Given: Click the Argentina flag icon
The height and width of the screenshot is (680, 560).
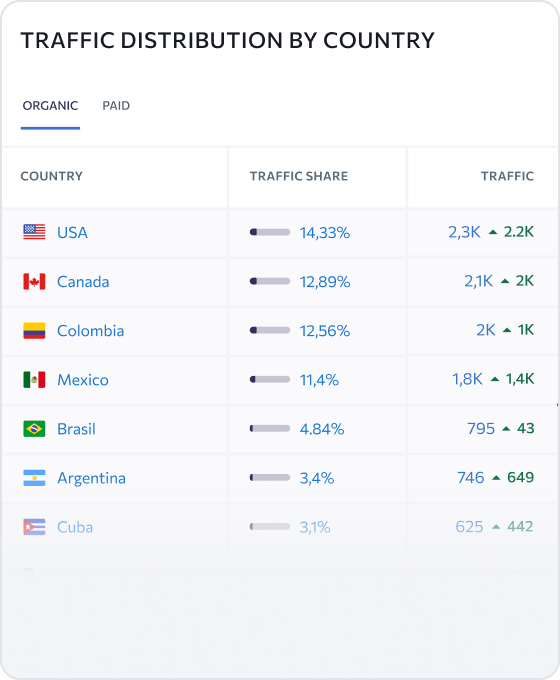Looking at the screenshot, I should coord(34,477).
